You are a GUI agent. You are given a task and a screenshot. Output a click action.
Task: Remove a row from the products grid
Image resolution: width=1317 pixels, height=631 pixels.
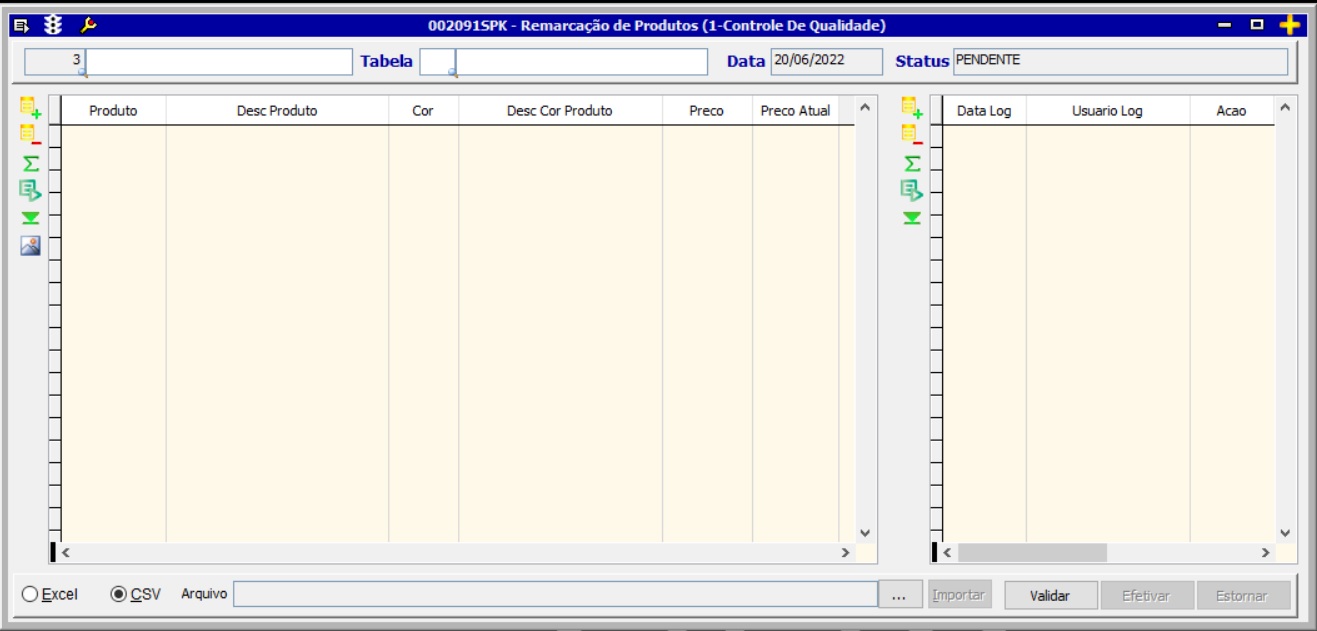(30, 134)
